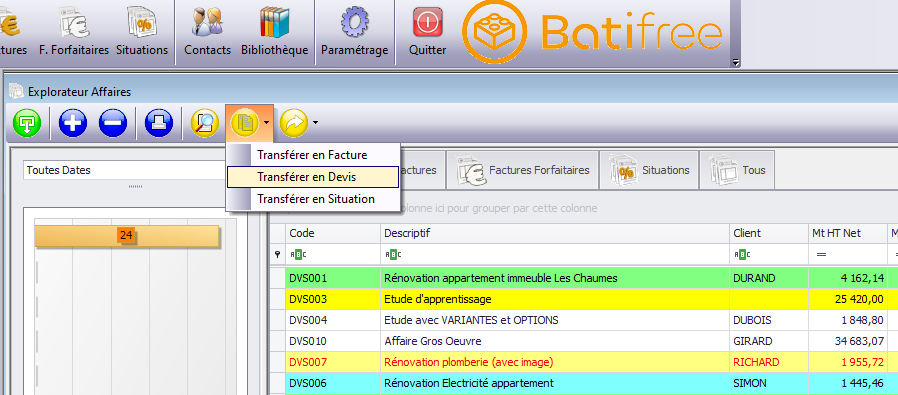Sort by the Code column header
898x395 pixels.
[333, 233]
